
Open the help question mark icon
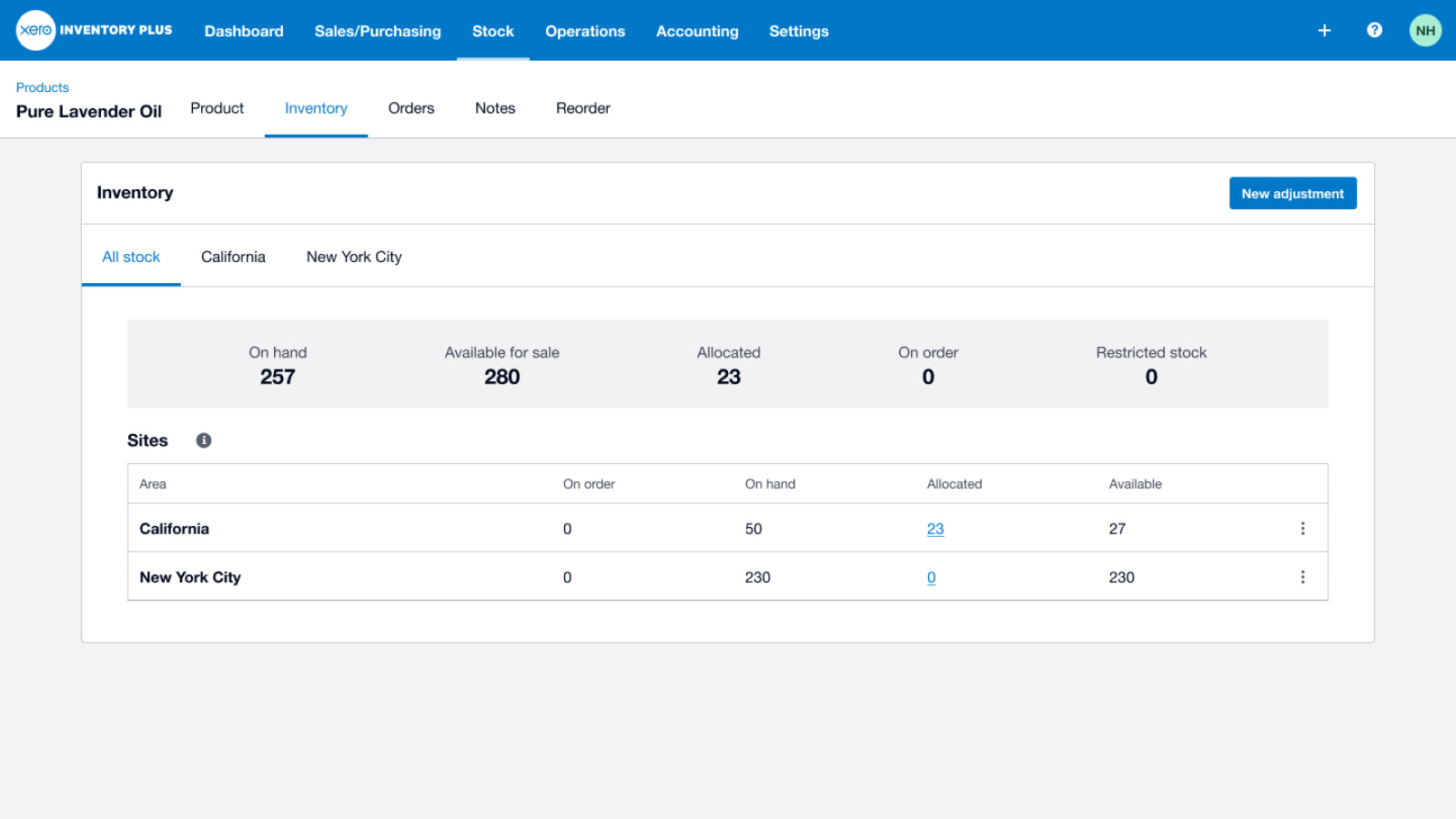pyautogui.click(x=1374, y=31)
